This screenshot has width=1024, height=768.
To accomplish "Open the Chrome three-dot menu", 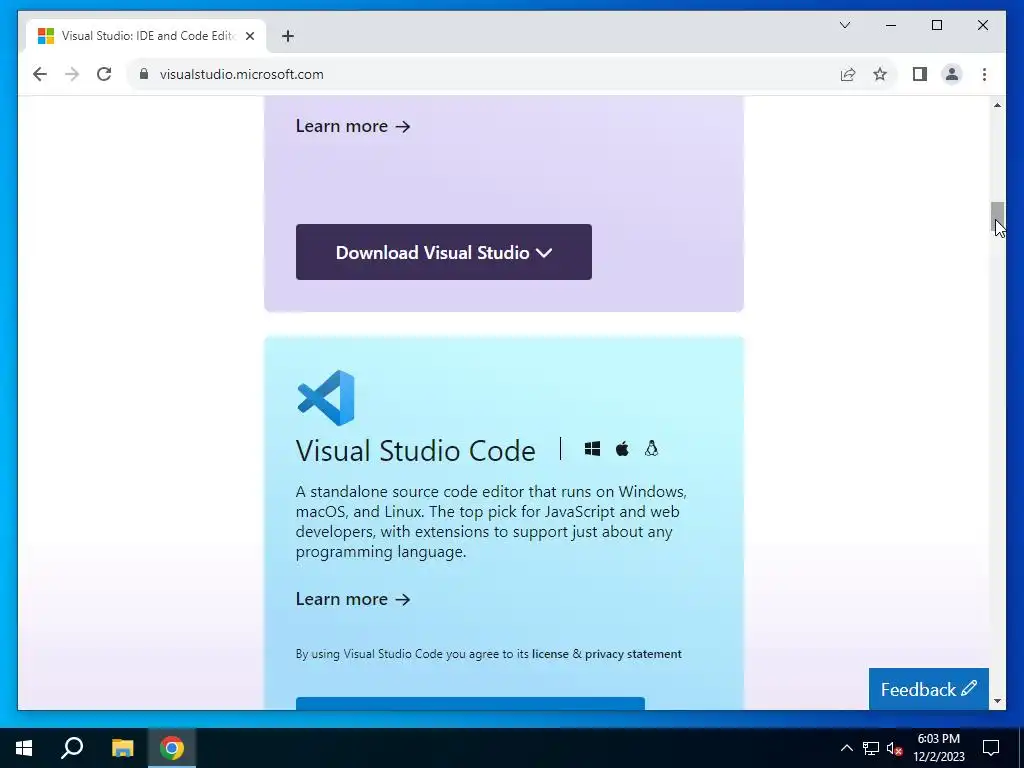I will 984,74.
